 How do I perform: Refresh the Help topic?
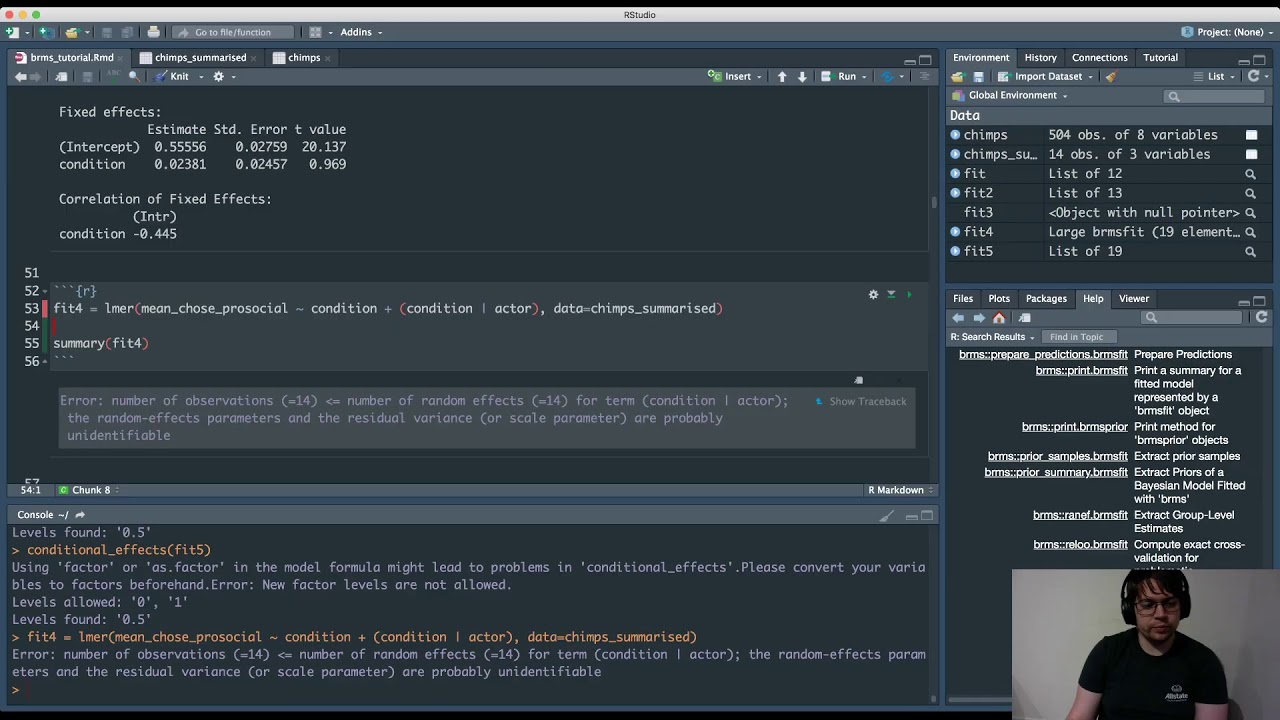point(1262,318)
